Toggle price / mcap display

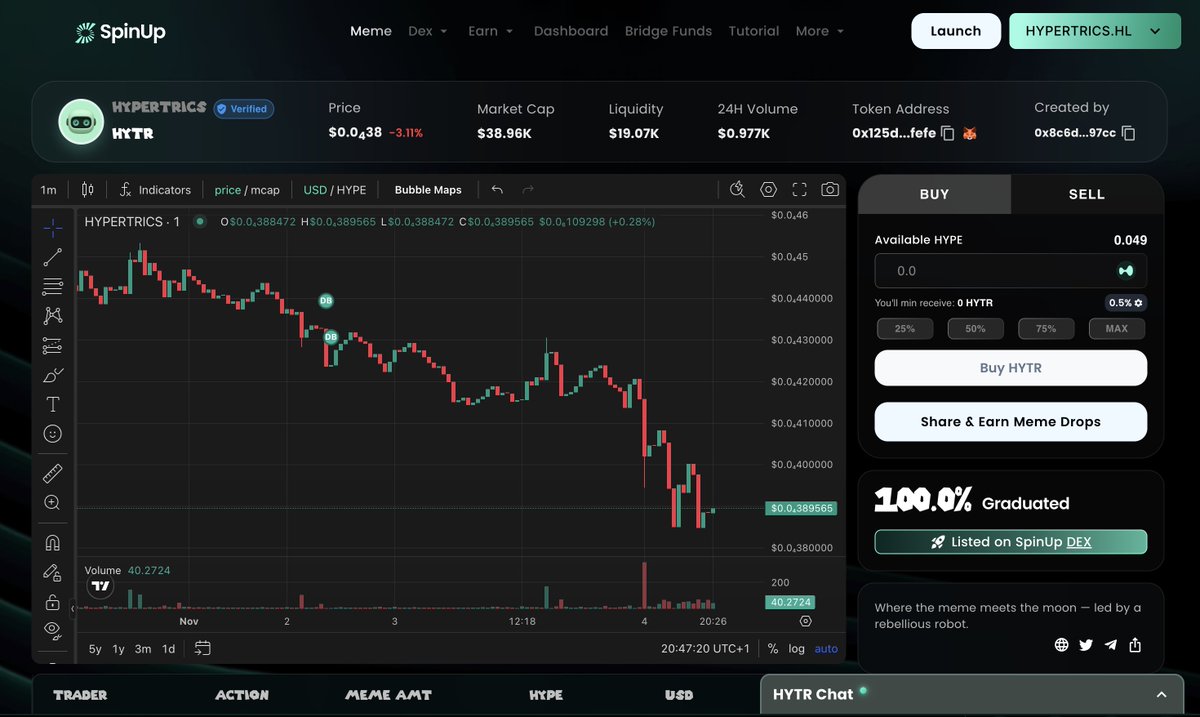tap(247, 190)
